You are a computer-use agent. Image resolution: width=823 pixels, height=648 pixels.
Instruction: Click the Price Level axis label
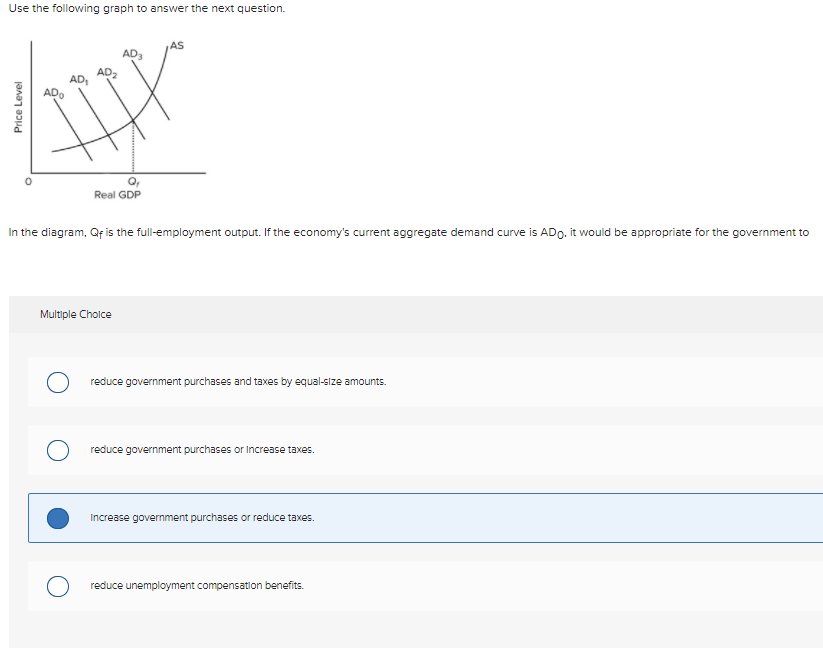tap(18, 107)
